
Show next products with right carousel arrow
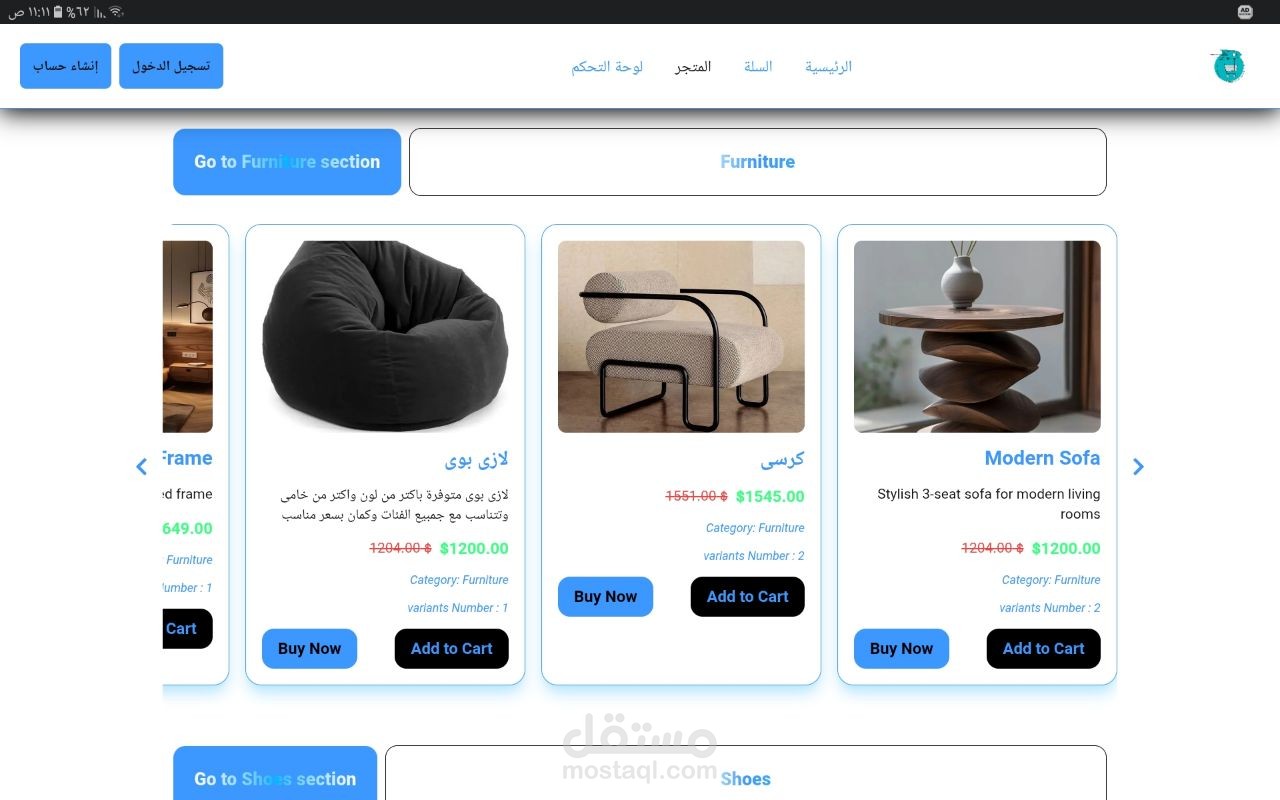(x=1138, y=466)
